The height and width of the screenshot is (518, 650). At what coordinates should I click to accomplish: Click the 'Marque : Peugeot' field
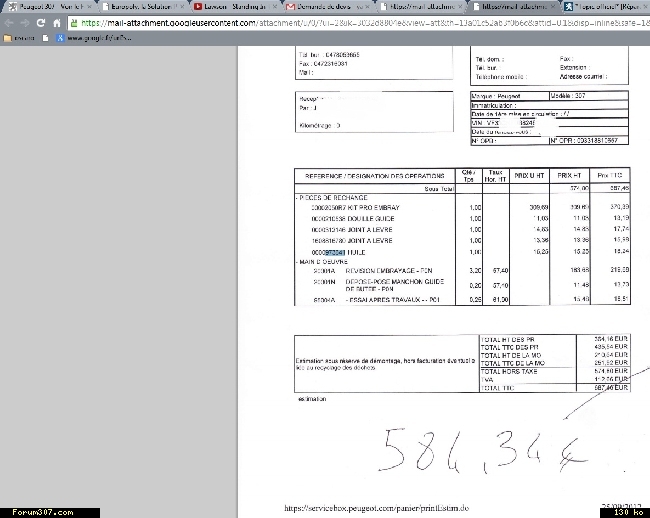tap(509, 96)
